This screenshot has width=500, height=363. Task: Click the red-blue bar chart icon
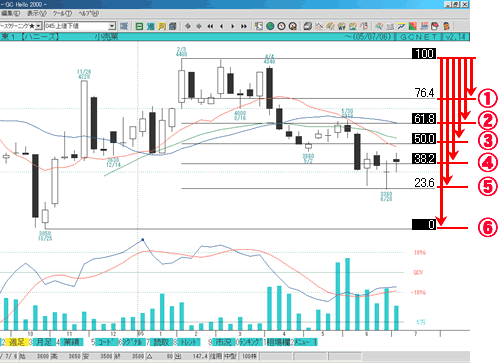(x=424, y=26)
